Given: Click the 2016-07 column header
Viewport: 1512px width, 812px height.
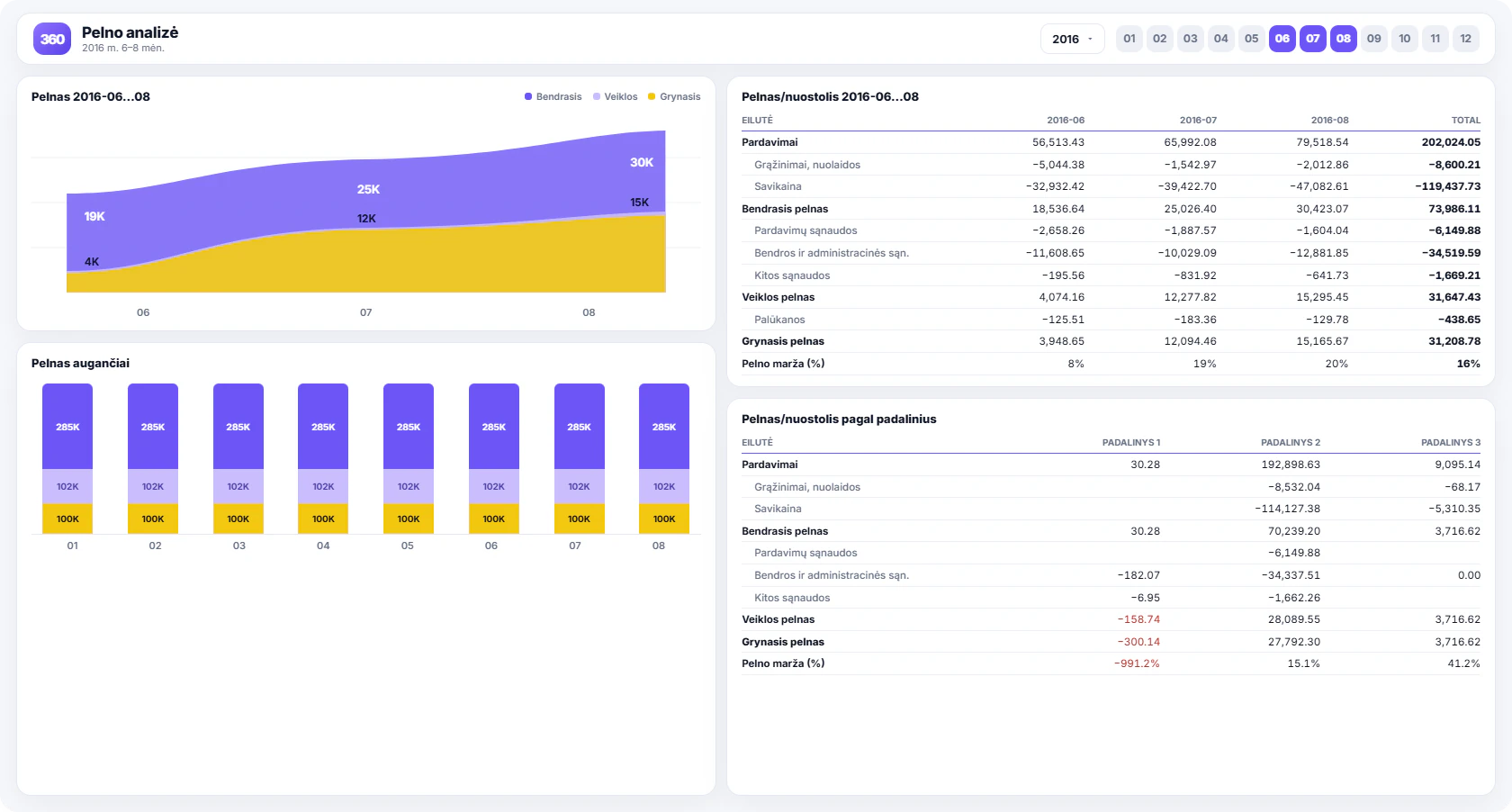Looking at the screenshot, I should pos(1198,120).
